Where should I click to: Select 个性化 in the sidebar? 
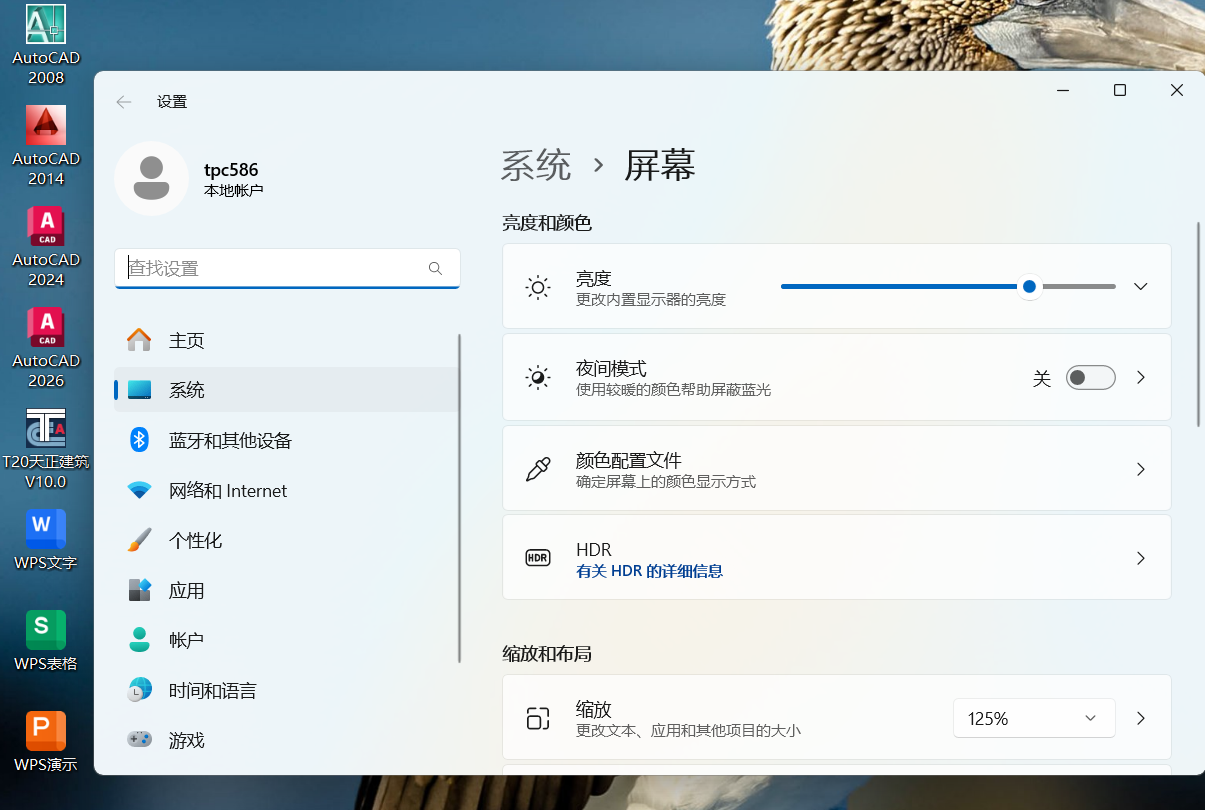(x=287, y=540)
